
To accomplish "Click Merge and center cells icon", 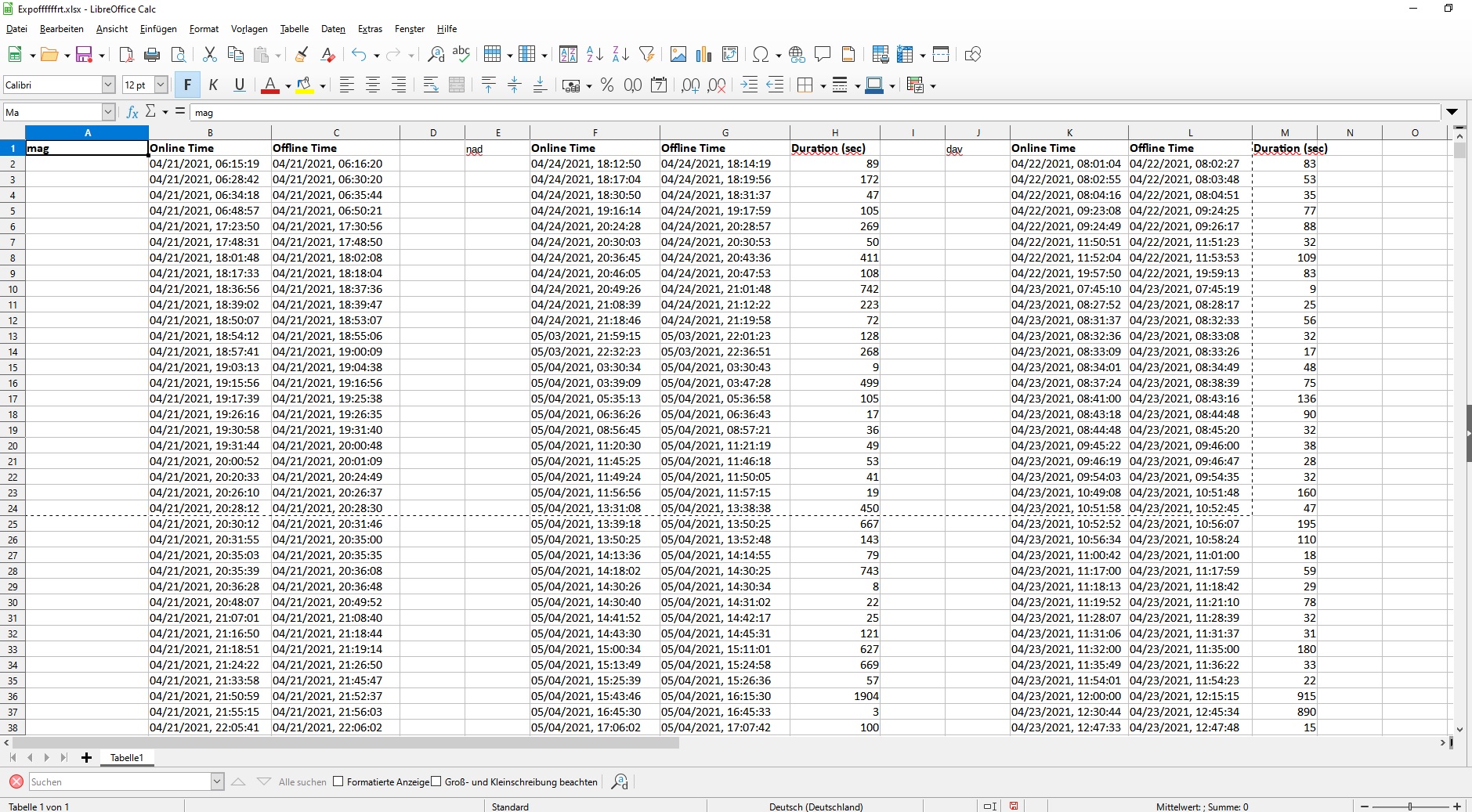I will pos(457,85).
